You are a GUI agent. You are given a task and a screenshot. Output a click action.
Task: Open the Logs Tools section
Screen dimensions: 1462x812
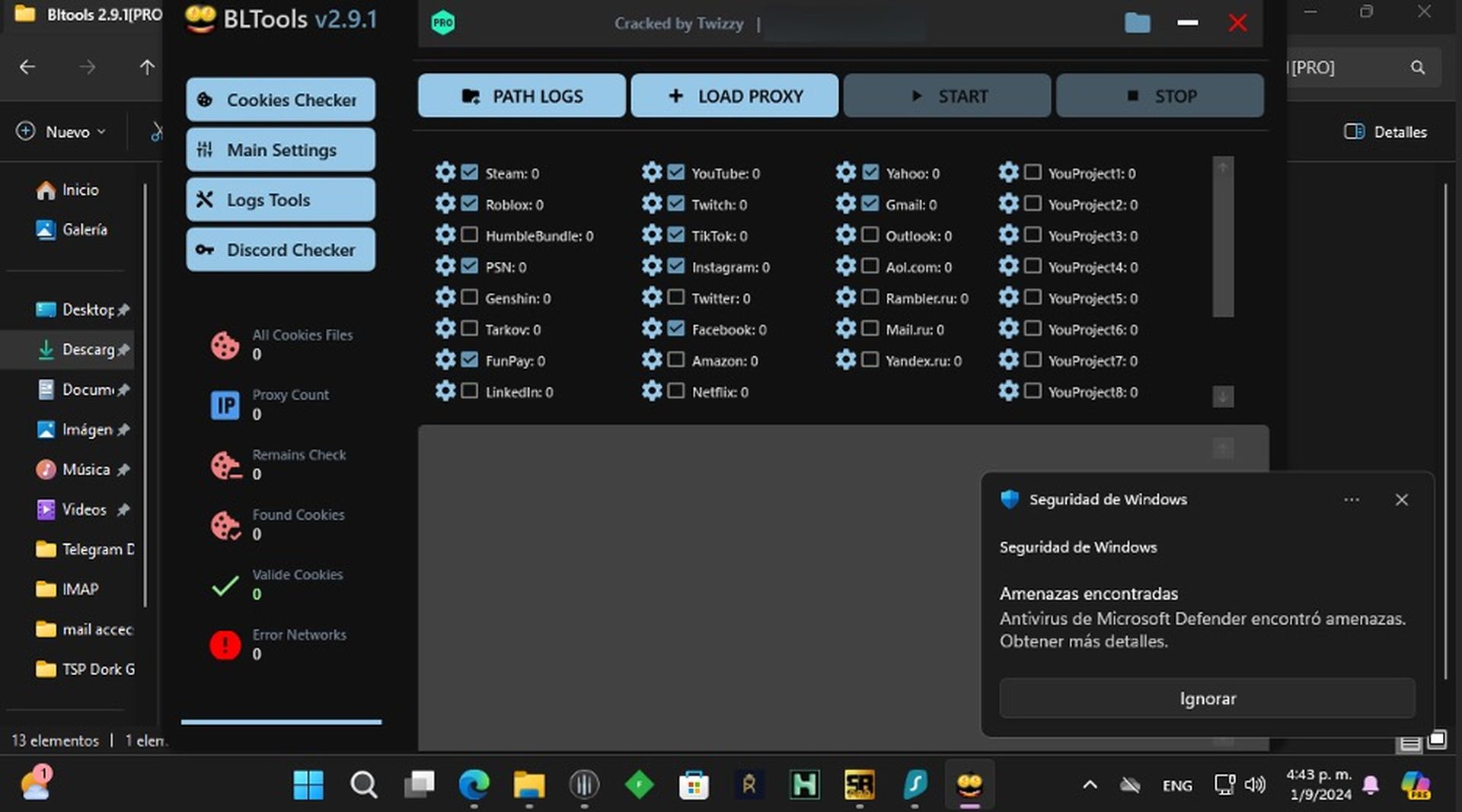(x=280, y=200)
